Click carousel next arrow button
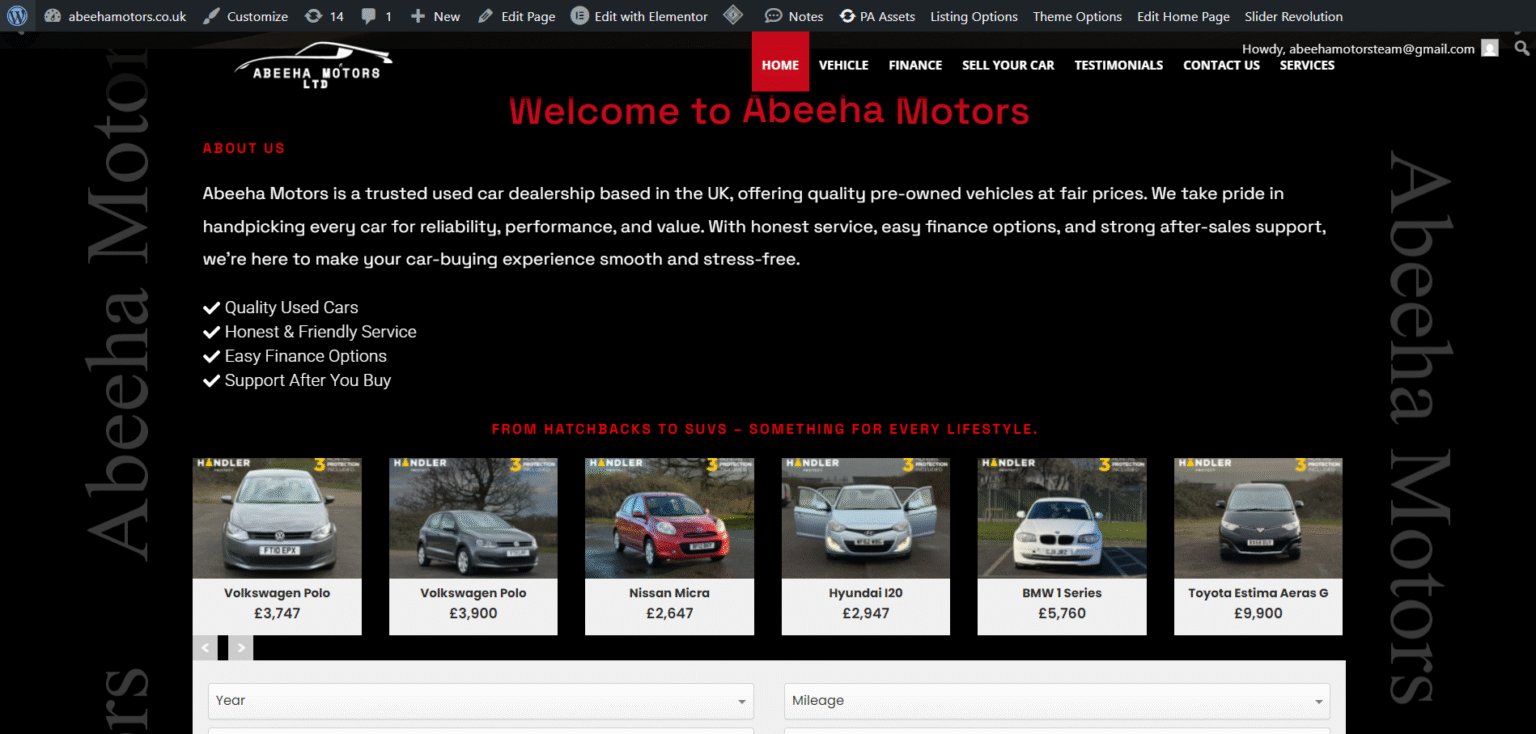The width and height of the screenshot is (1536, 734). 241,648
